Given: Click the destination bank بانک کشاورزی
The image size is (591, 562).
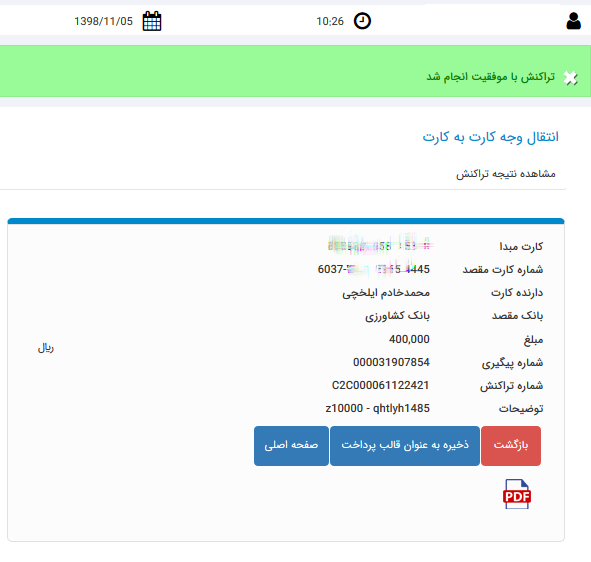Looking at the screenshot, I should [x=397, y=316].
